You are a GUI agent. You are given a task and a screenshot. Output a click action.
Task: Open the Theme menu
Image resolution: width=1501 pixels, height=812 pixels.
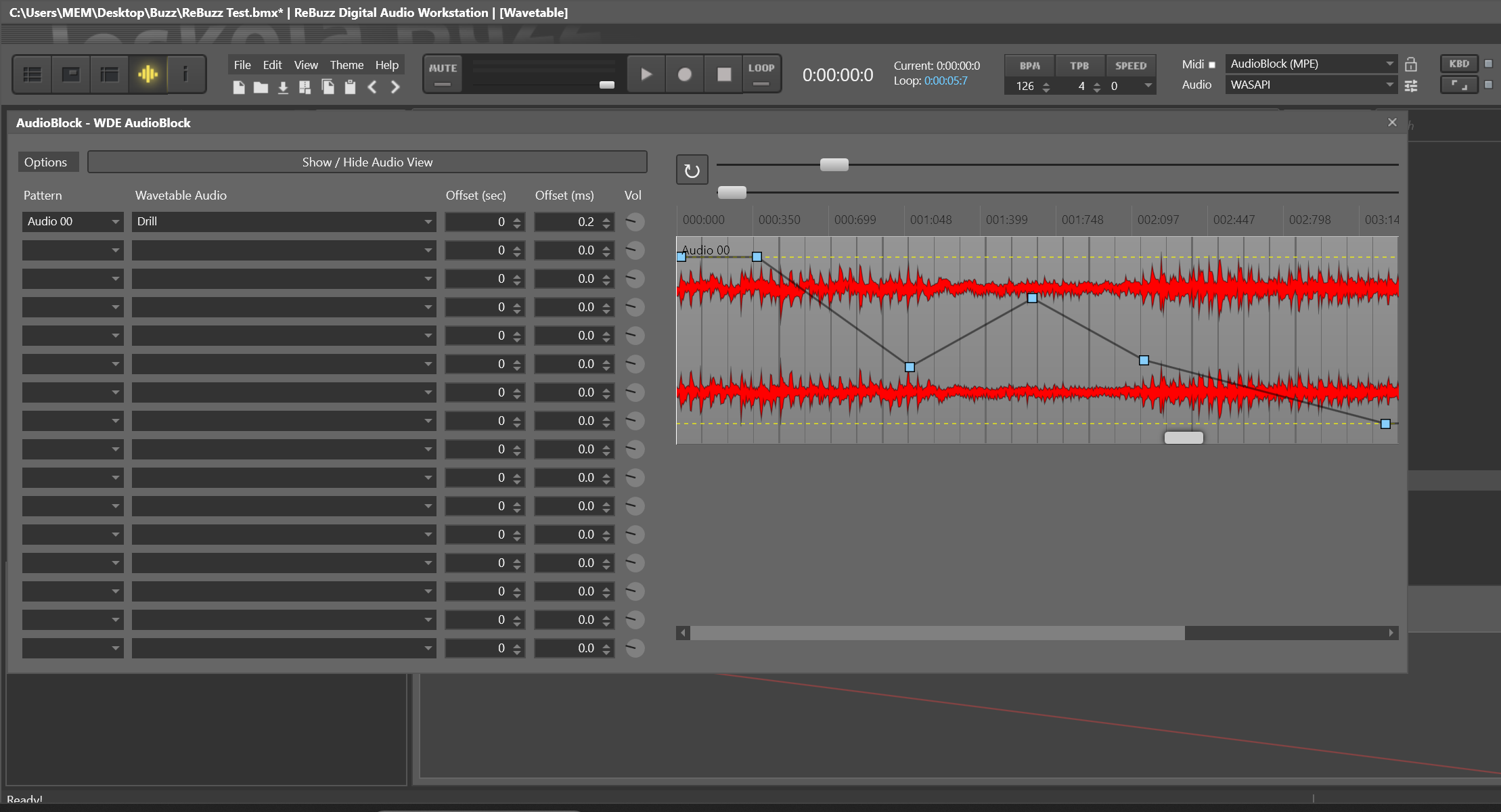346,65
